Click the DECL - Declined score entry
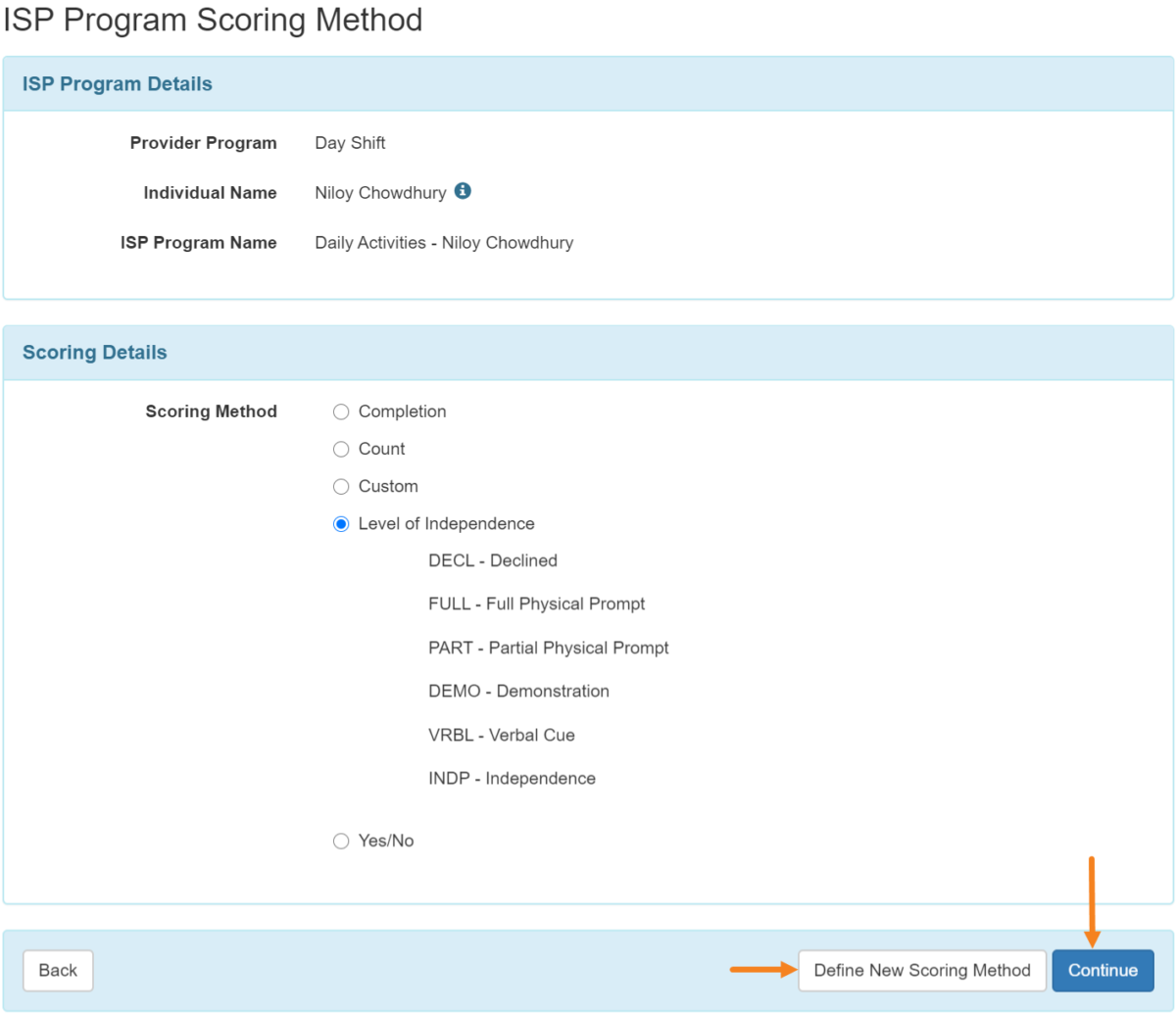The width and height of the screenshot is (1176, 1014). tap(493, 560)
